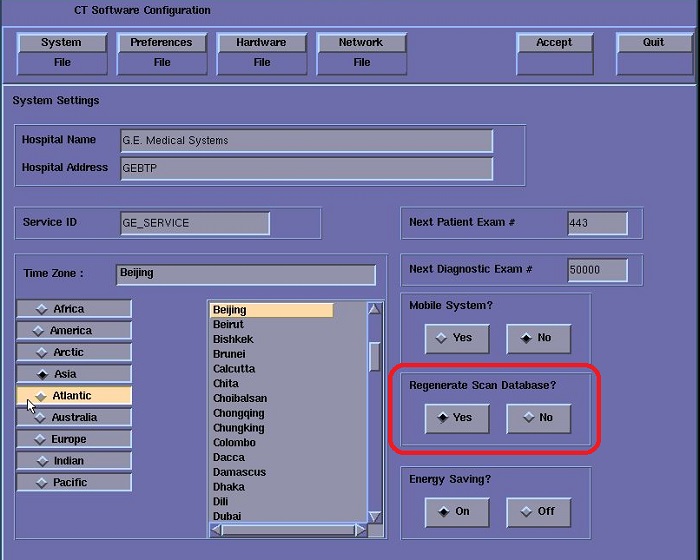700x560 pixels.
Task: Click the Next Patient Exam number field
Action: (x=597, y=223)
